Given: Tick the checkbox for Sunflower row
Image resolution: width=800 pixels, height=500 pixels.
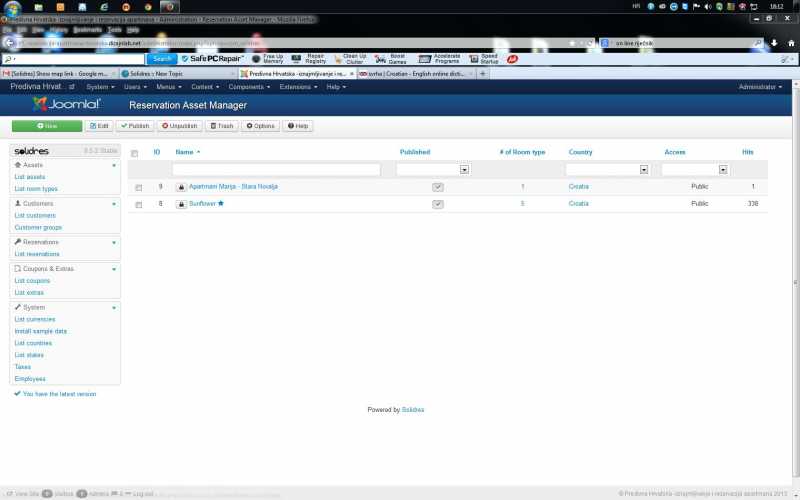Looking at the screenshot, I should pyautogui.click(x=139, y=204).
